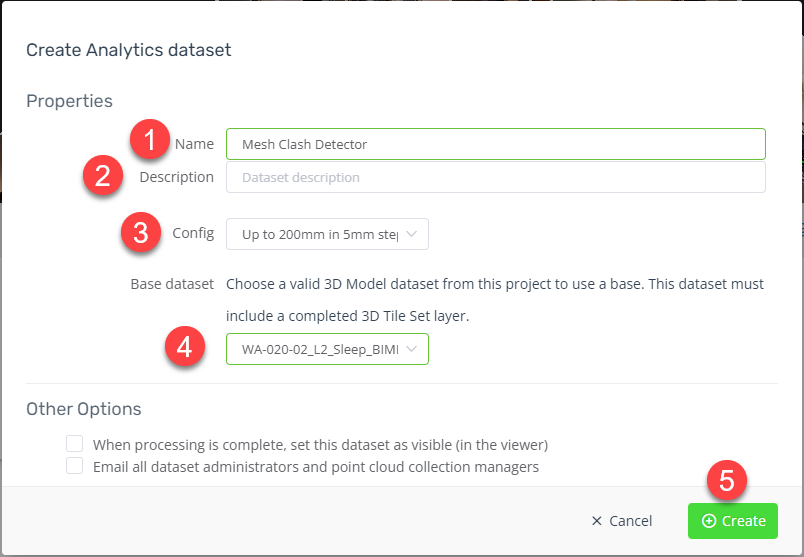Expand the Base dataset selection dropdown
Screen dimensions: 804x557
tap(327, 349)
